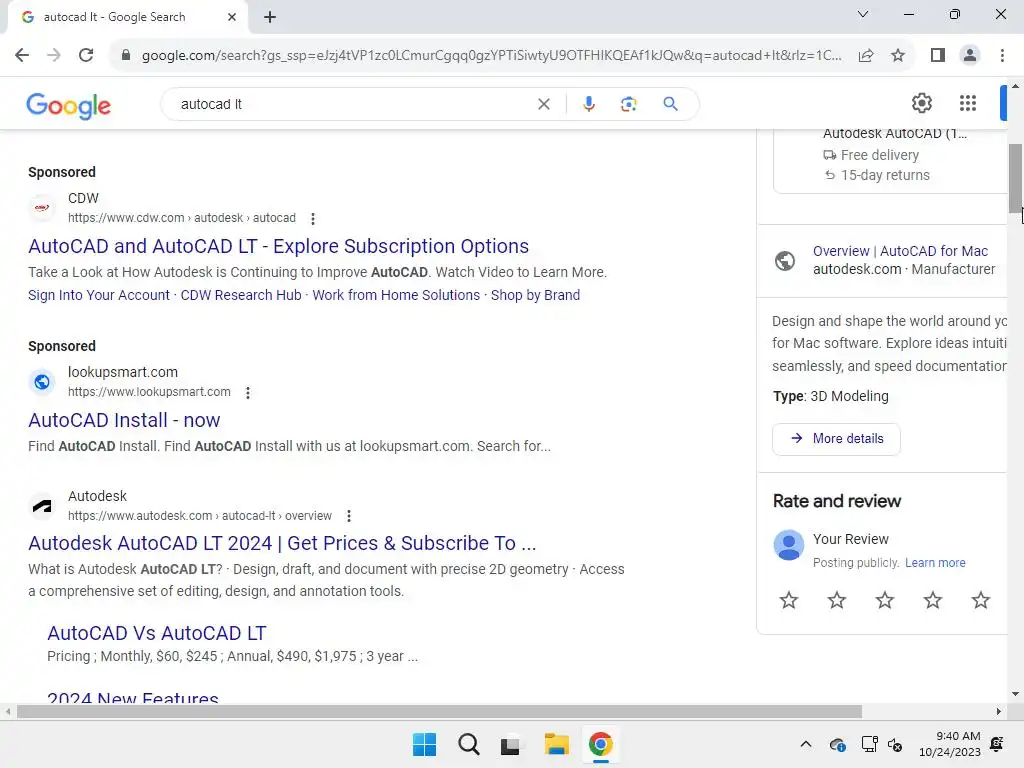Screen dimensions: 1024x768
Task: Close the autocad lt Google Search tab
Action: tap(232, 17)
